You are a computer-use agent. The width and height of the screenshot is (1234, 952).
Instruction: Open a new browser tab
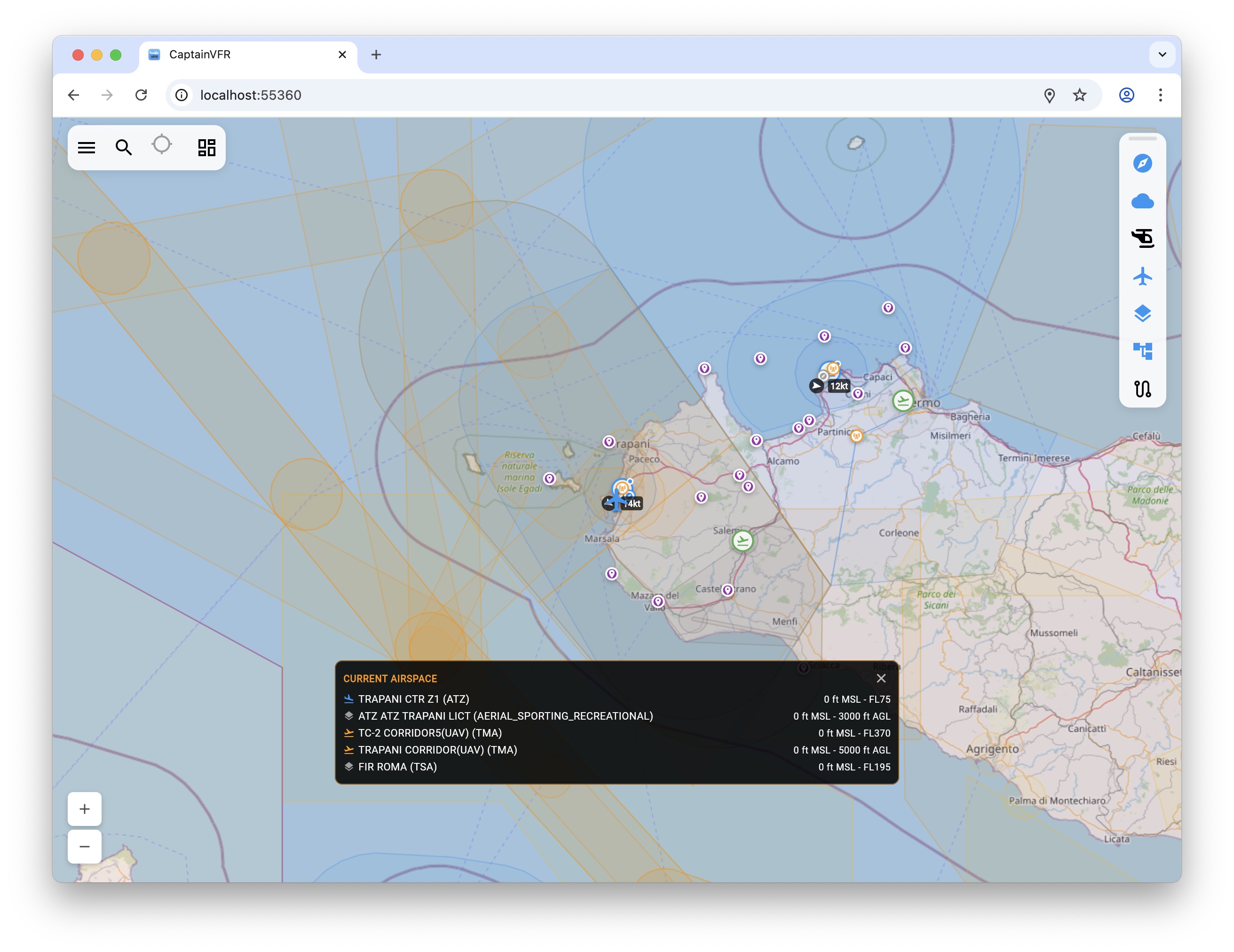point(376,55)
